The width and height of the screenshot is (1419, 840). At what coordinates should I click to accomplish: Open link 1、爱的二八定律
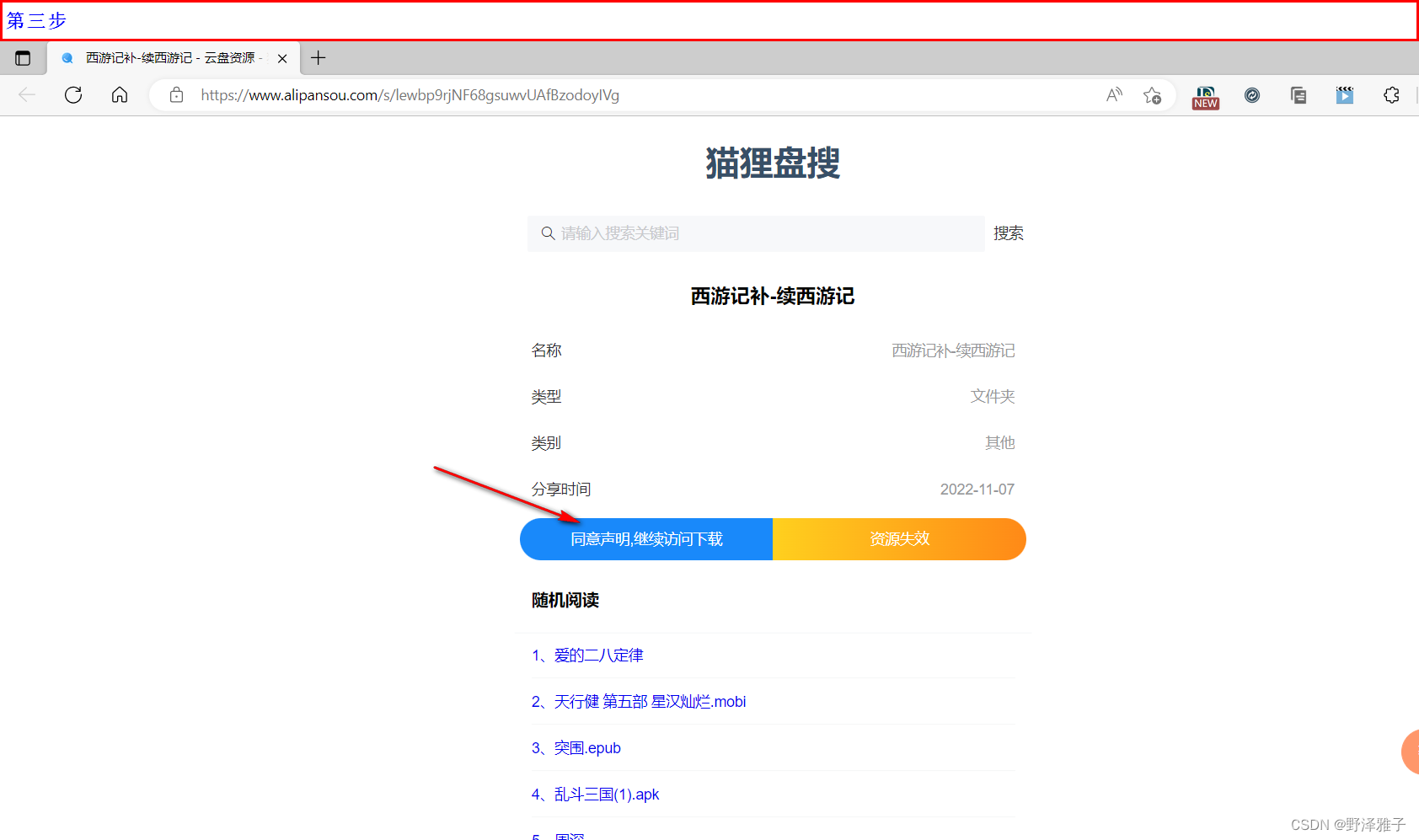coord(587,655)
